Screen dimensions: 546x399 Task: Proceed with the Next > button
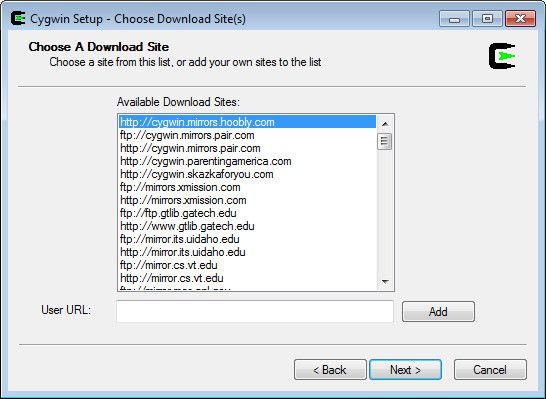[x=405, y=369]
